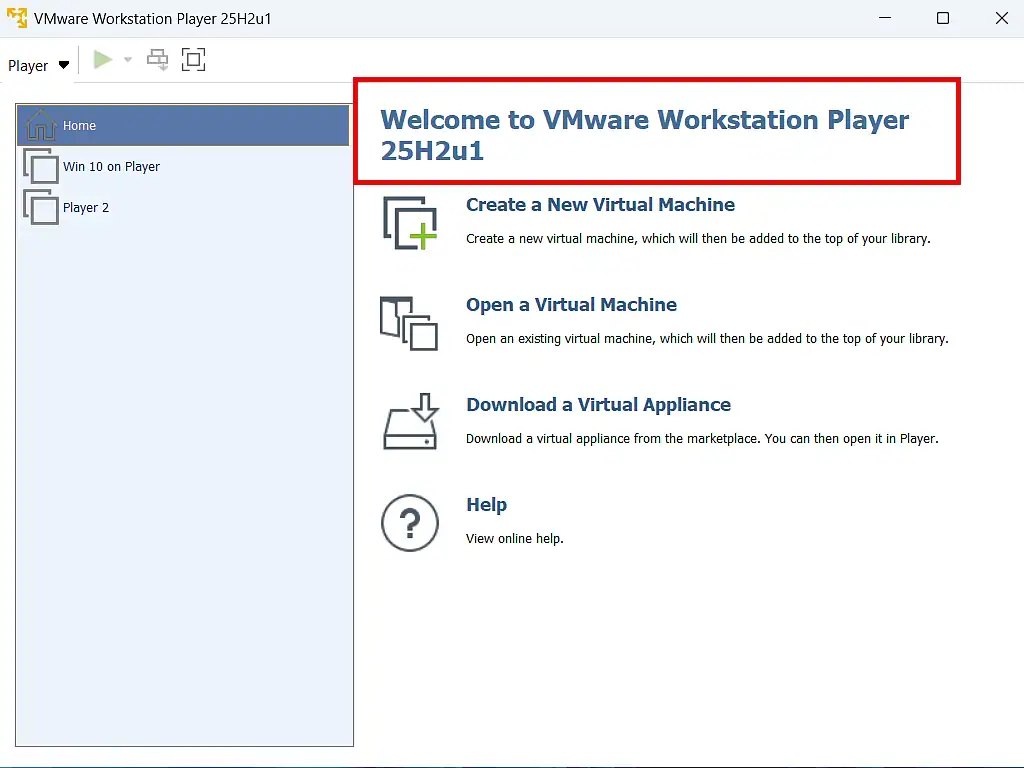
Task: Open the power options dropdown beside Play
Action: coord(127,59)
